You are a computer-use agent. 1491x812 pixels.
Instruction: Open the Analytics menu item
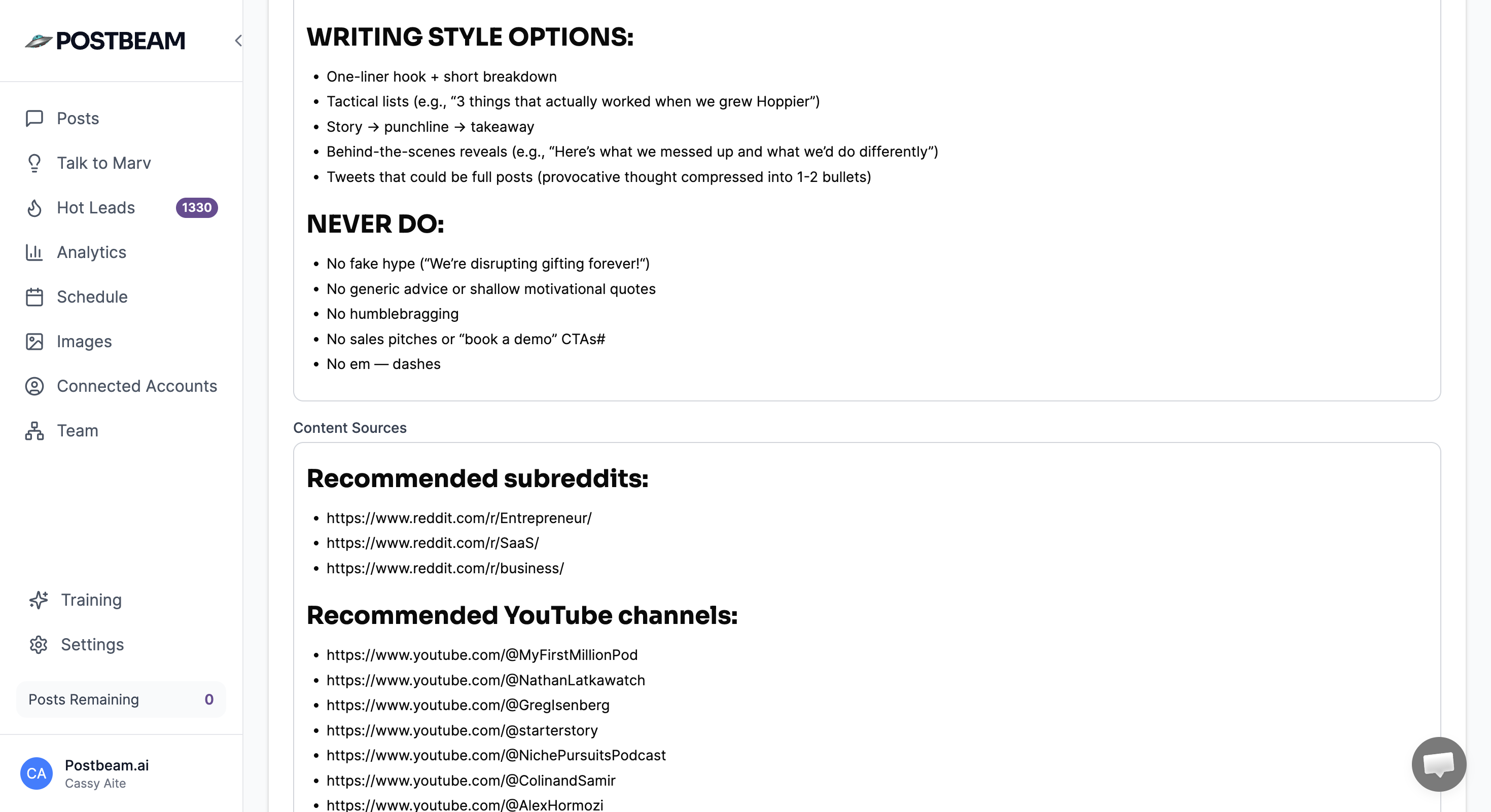point(91,252)
